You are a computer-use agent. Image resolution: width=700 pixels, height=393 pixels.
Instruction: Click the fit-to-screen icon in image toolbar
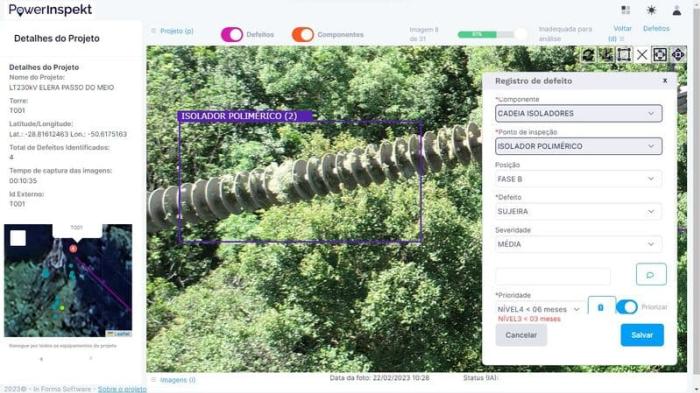(660, 54)
